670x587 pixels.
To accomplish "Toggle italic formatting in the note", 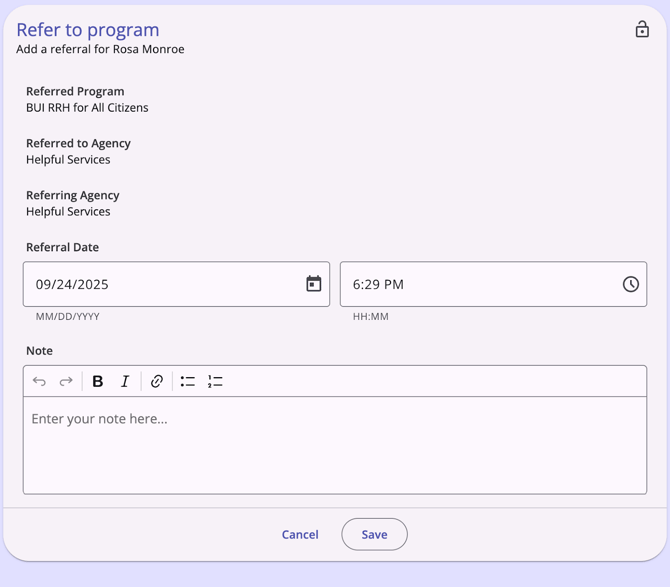I will click(125, 381).
